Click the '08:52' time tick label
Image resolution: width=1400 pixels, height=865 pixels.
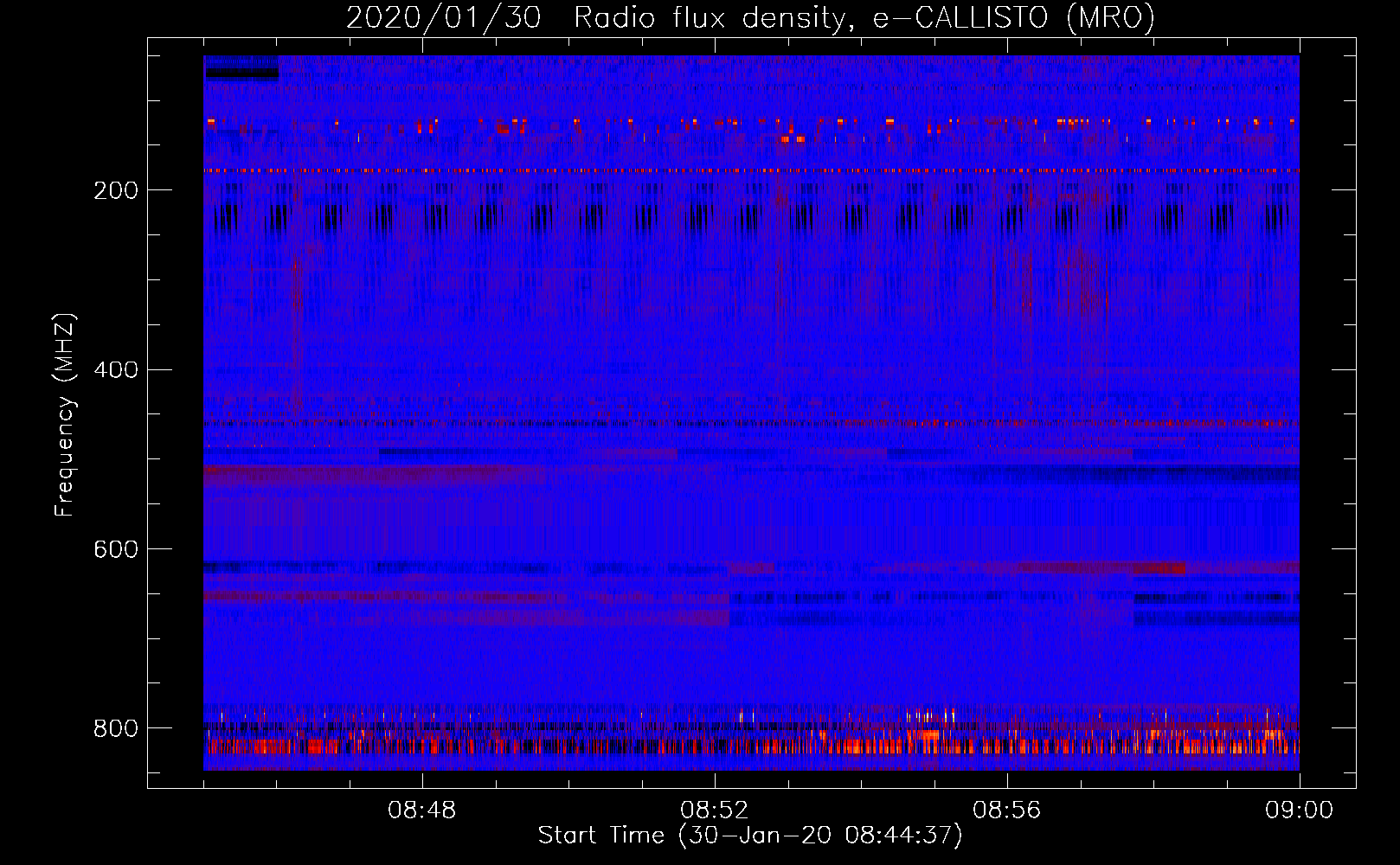(x=715, y=811)
